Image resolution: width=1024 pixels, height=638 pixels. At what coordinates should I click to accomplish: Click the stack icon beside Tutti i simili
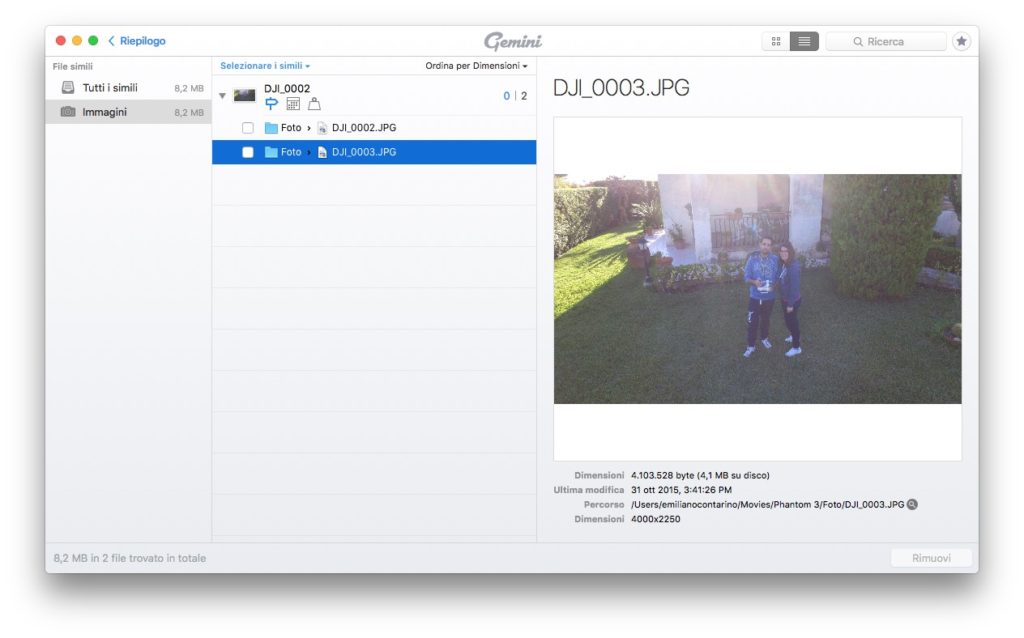tap(68, 88)
